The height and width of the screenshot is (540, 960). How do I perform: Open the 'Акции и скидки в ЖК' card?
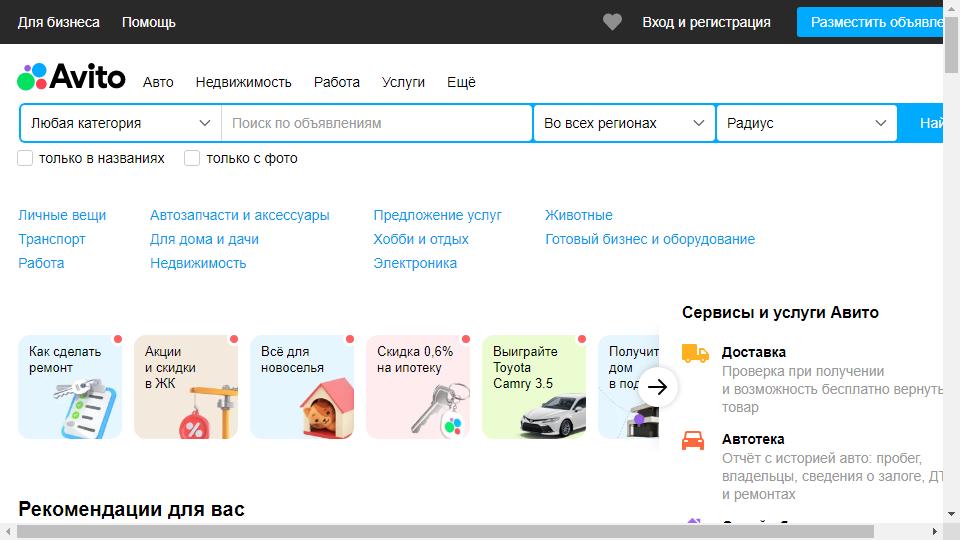tap(186, 386)
